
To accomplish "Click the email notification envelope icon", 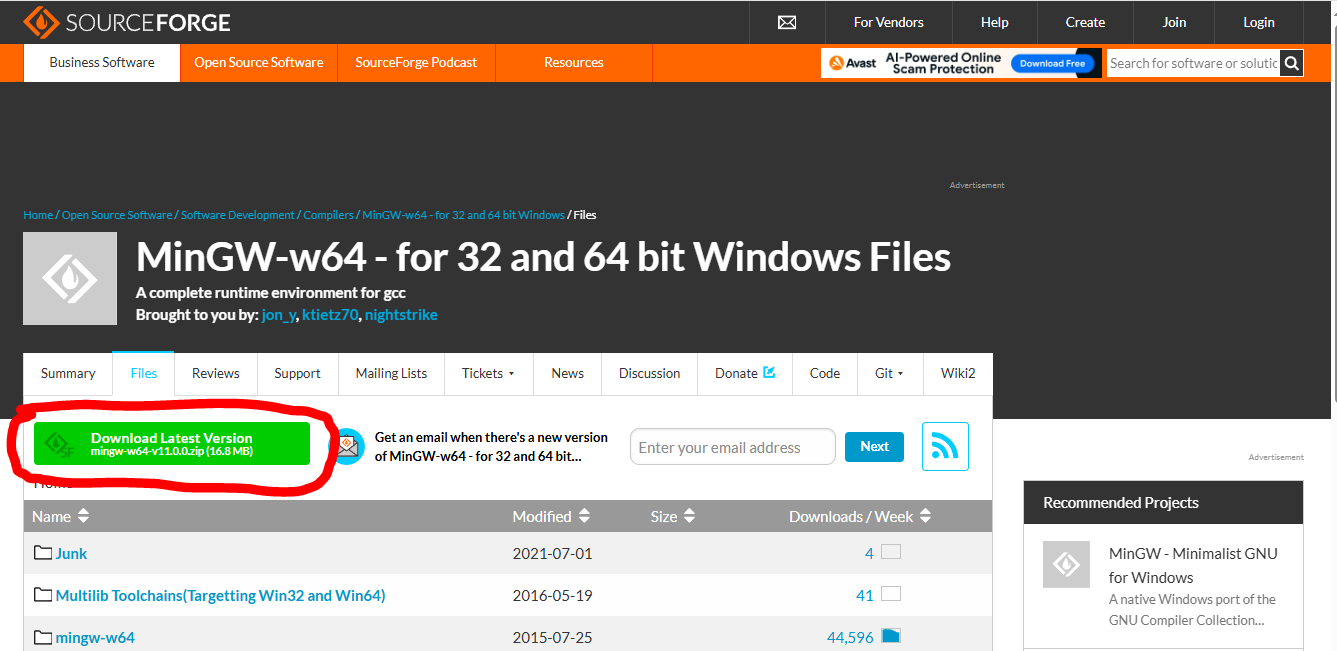I will (347, 446).
